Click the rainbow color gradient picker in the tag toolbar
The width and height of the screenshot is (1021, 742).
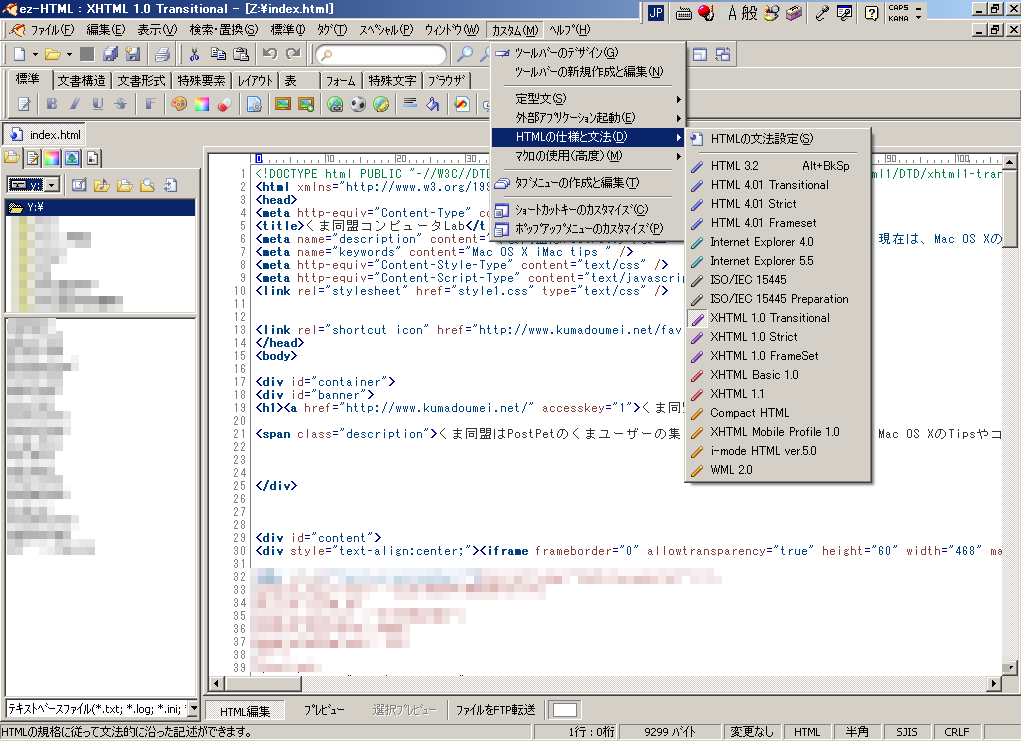[x=202, y=104]
